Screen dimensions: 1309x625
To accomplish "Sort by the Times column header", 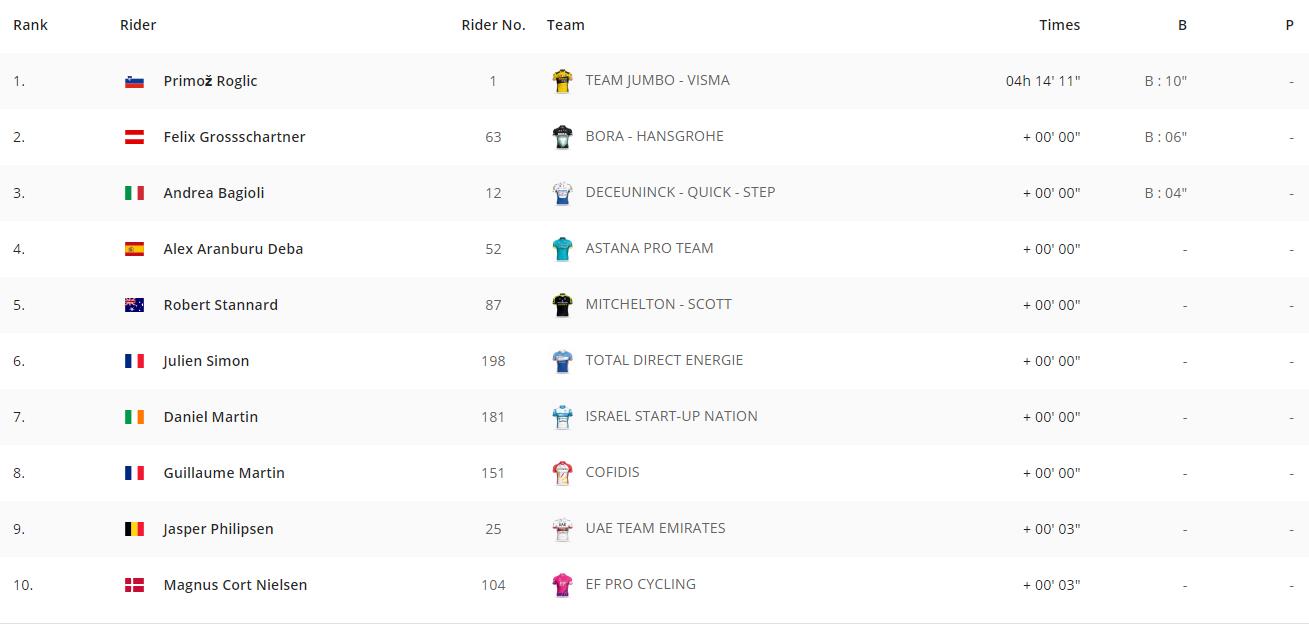I will click(x=1059, y=25).
